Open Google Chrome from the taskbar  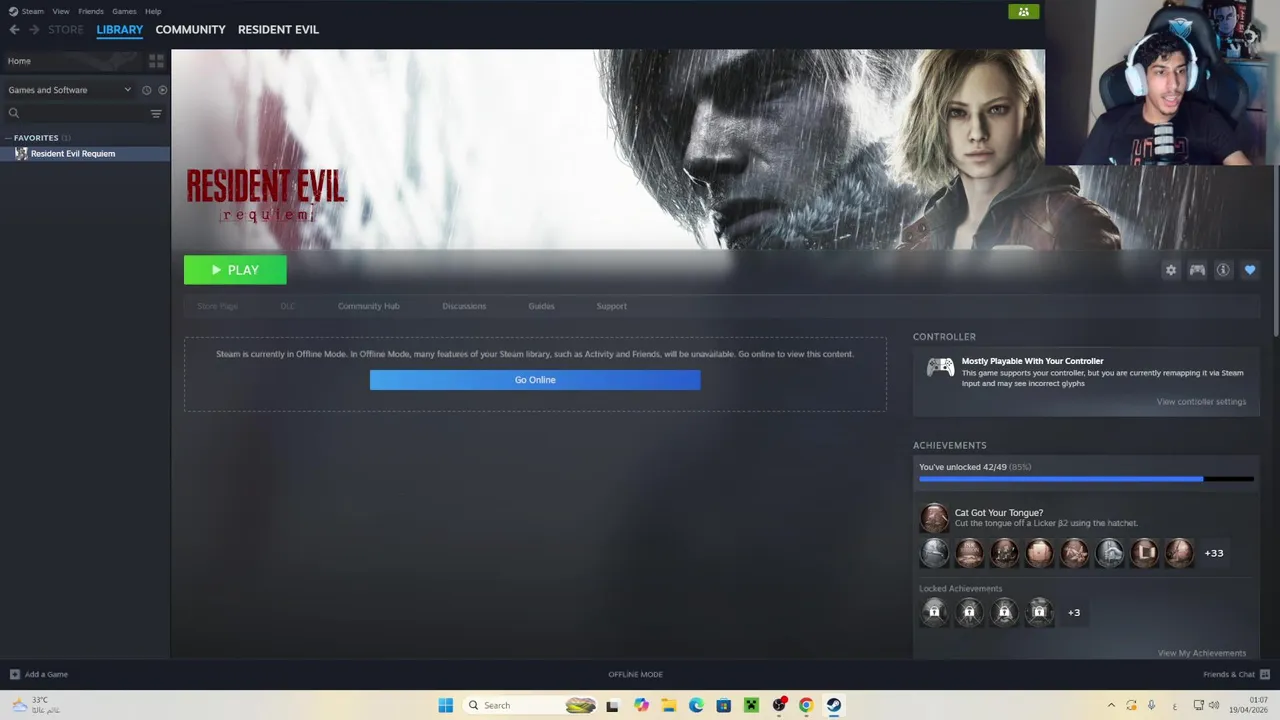[x=806, y=705]
